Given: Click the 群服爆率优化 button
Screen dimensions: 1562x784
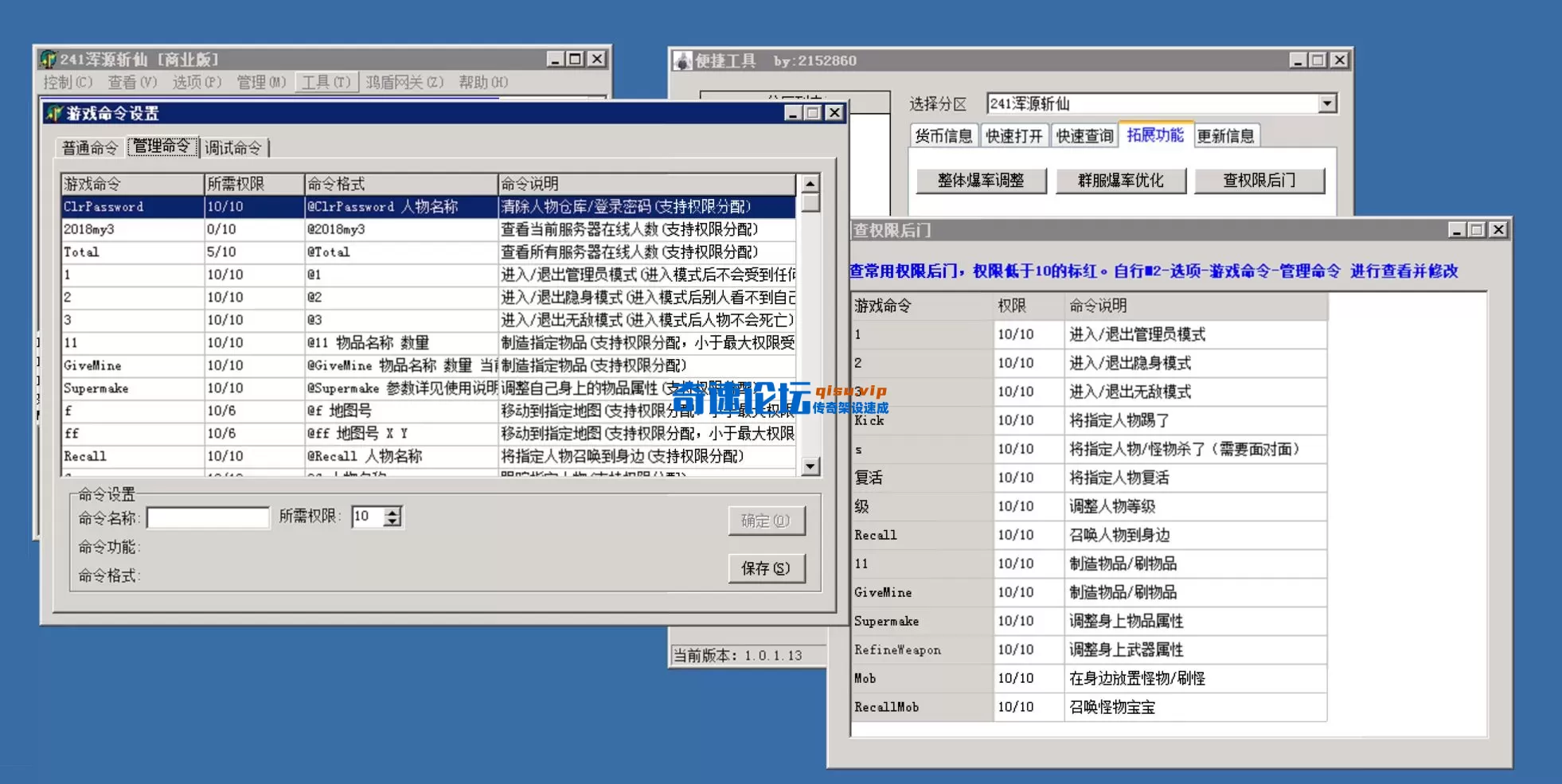Looking at the screenshot, I should (1121, 181).
